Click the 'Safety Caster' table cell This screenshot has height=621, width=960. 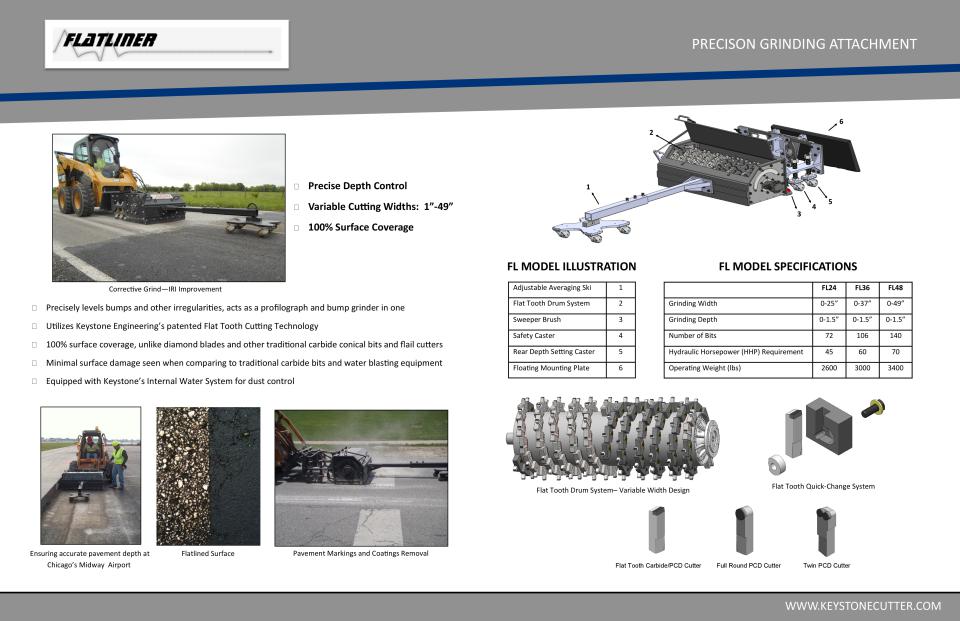[557, 336]
